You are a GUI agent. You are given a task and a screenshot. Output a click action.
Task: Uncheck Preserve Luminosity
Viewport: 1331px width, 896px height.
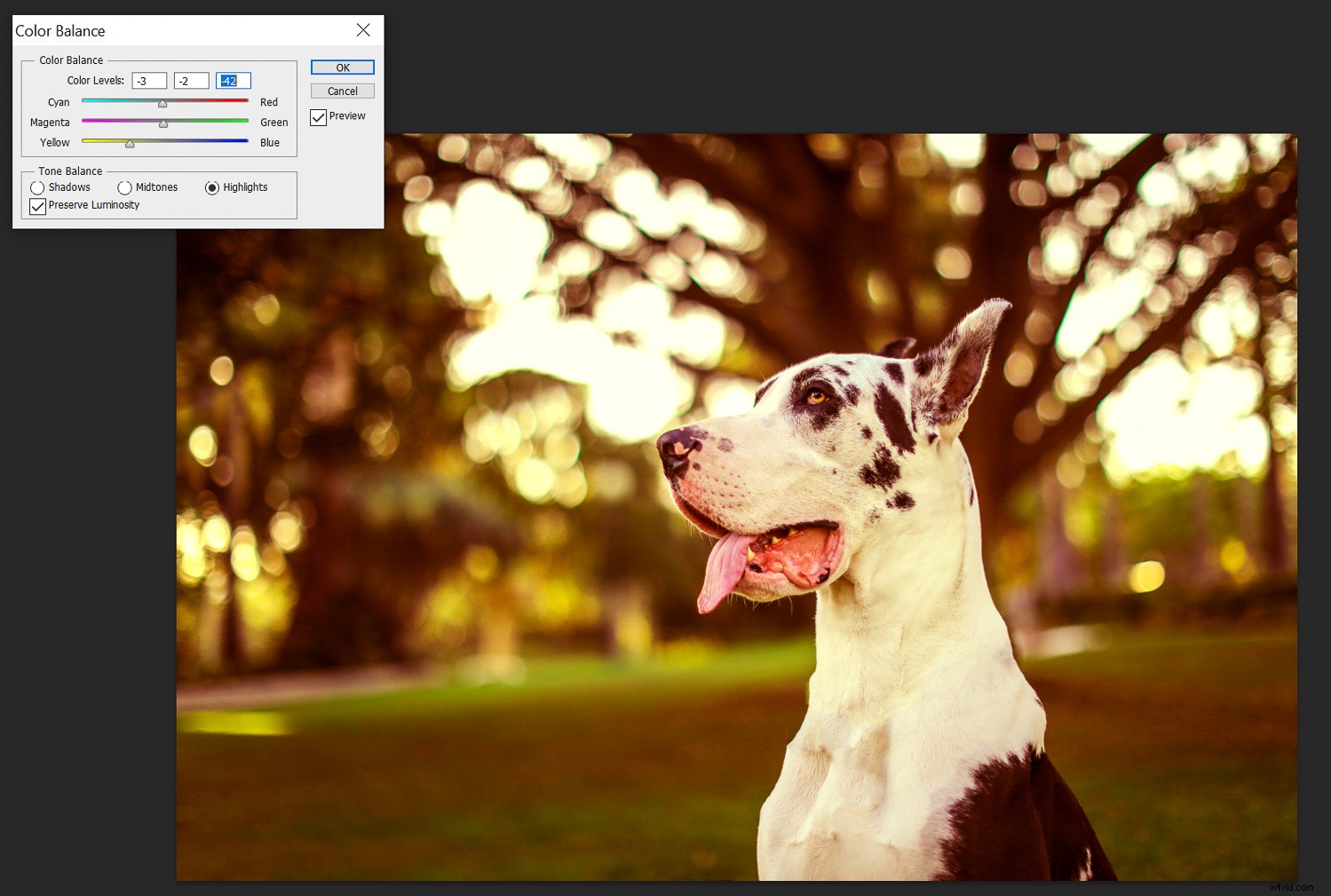(x=37, y=206)
